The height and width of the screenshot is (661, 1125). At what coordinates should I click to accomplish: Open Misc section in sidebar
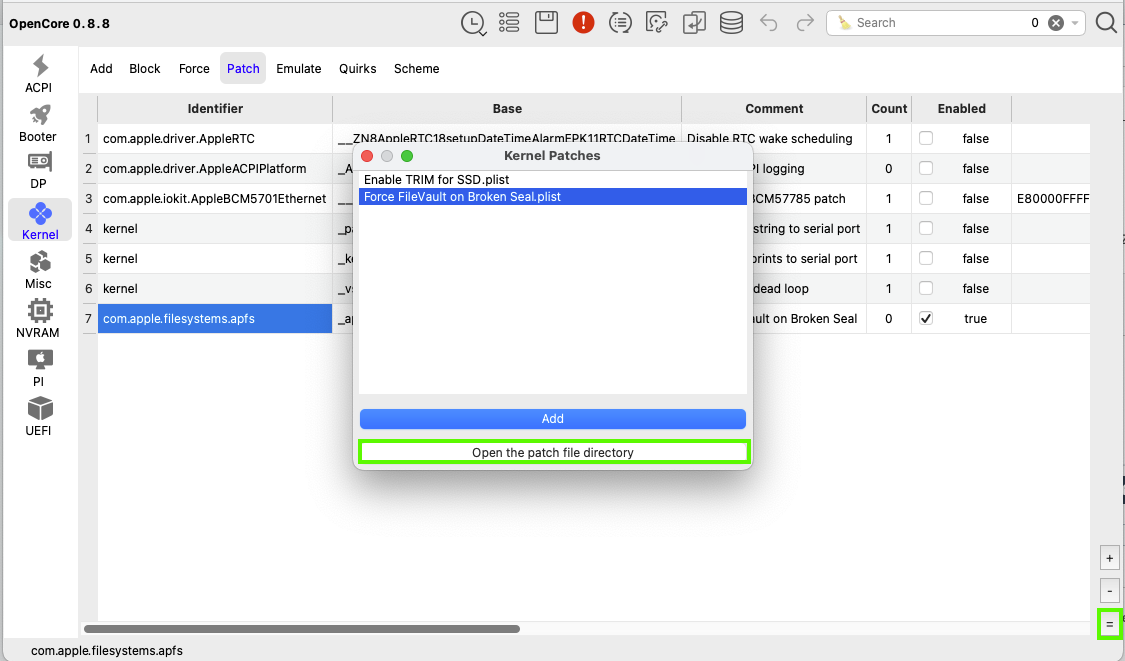[x=39, y=270]
